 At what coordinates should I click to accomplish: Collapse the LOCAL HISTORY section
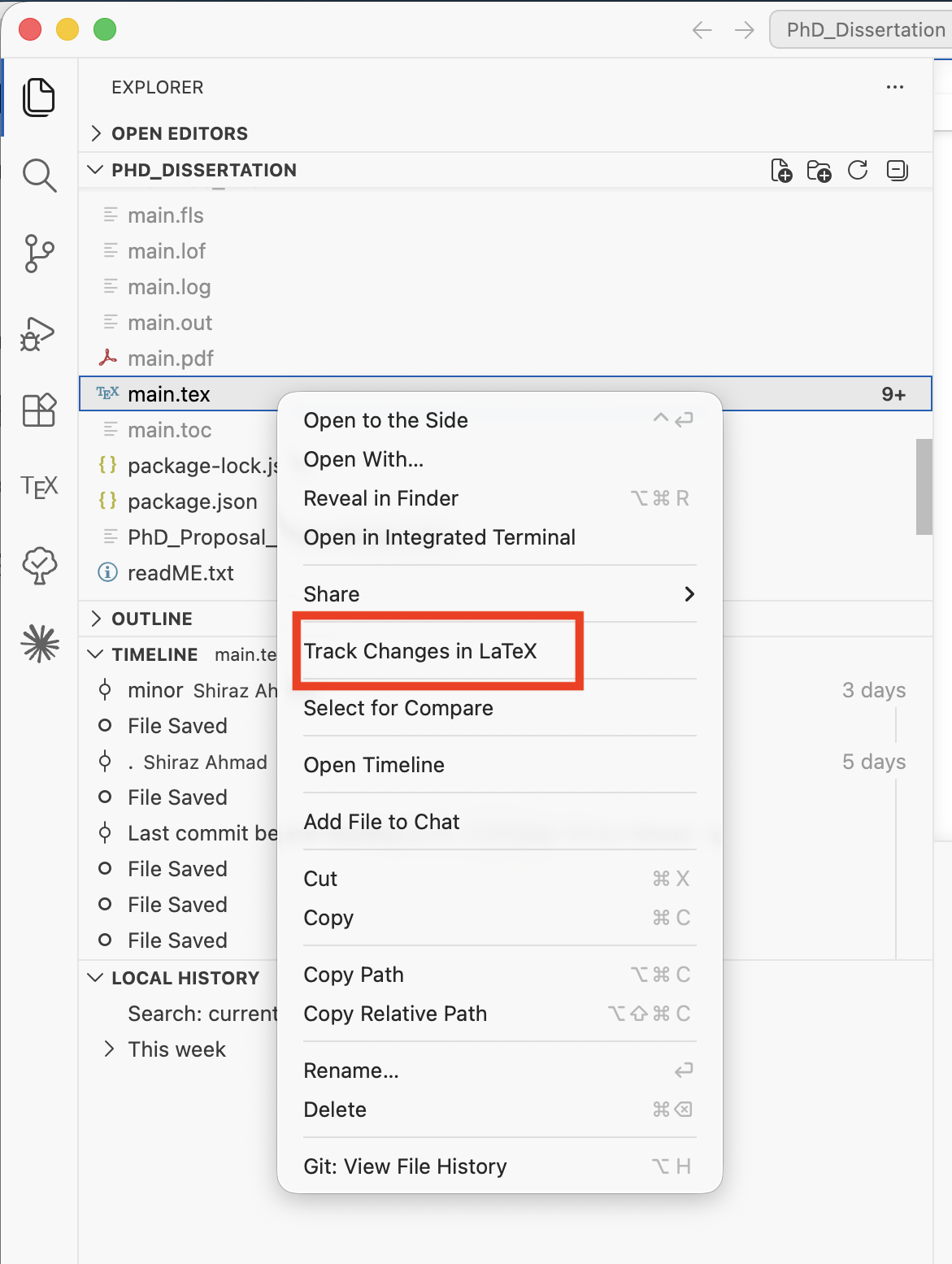pyautogui.click(x=96, y=978)
